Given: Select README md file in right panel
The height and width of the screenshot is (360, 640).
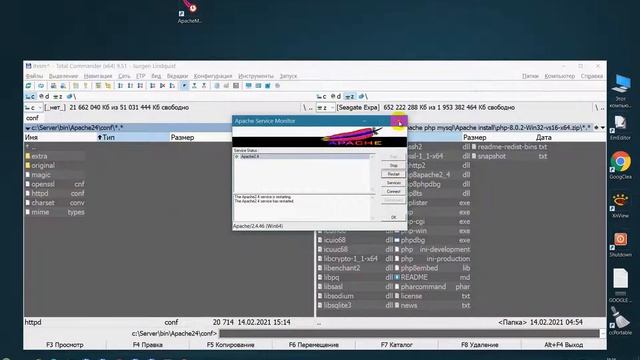Looking at the screenshot, I should point(432,277).
